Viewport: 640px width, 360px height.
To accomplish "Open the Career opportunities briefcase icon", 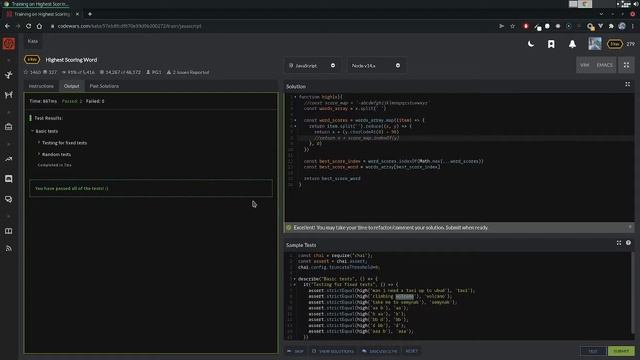I will (9, 127).
